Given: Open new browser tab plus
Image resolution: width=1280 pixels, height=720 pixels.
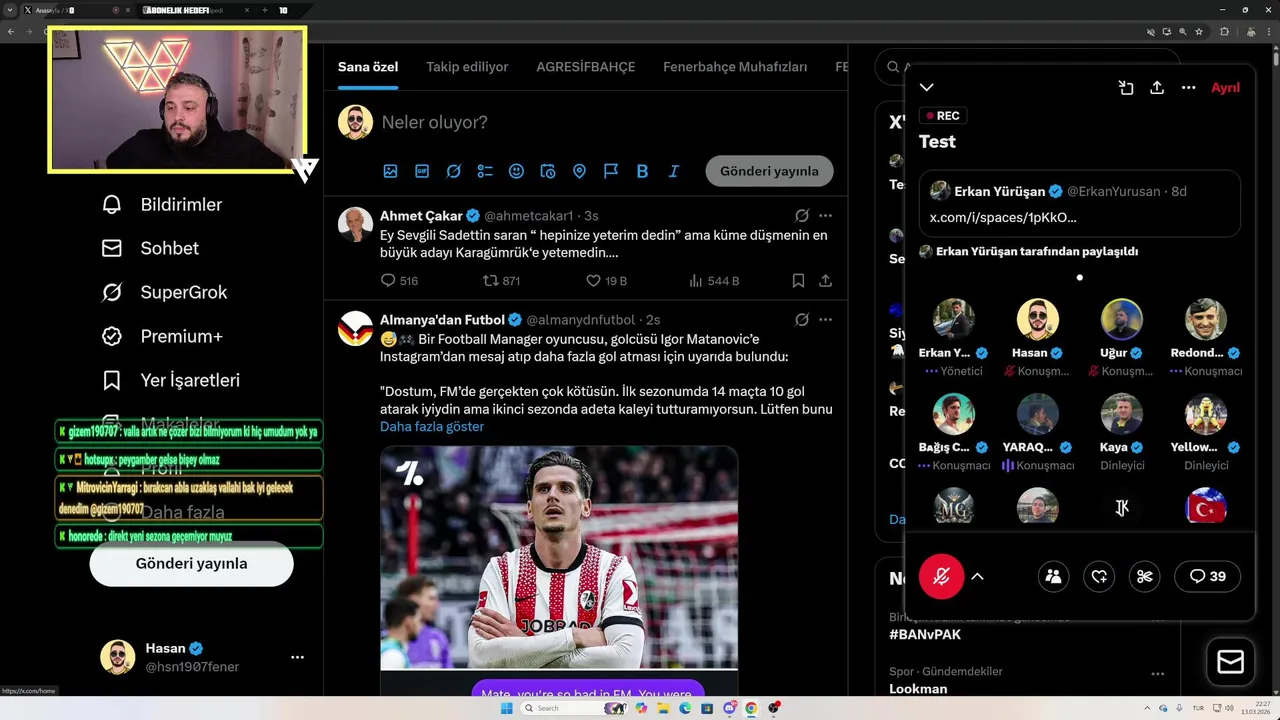Looking at the screenshot, I should point(265,10).
